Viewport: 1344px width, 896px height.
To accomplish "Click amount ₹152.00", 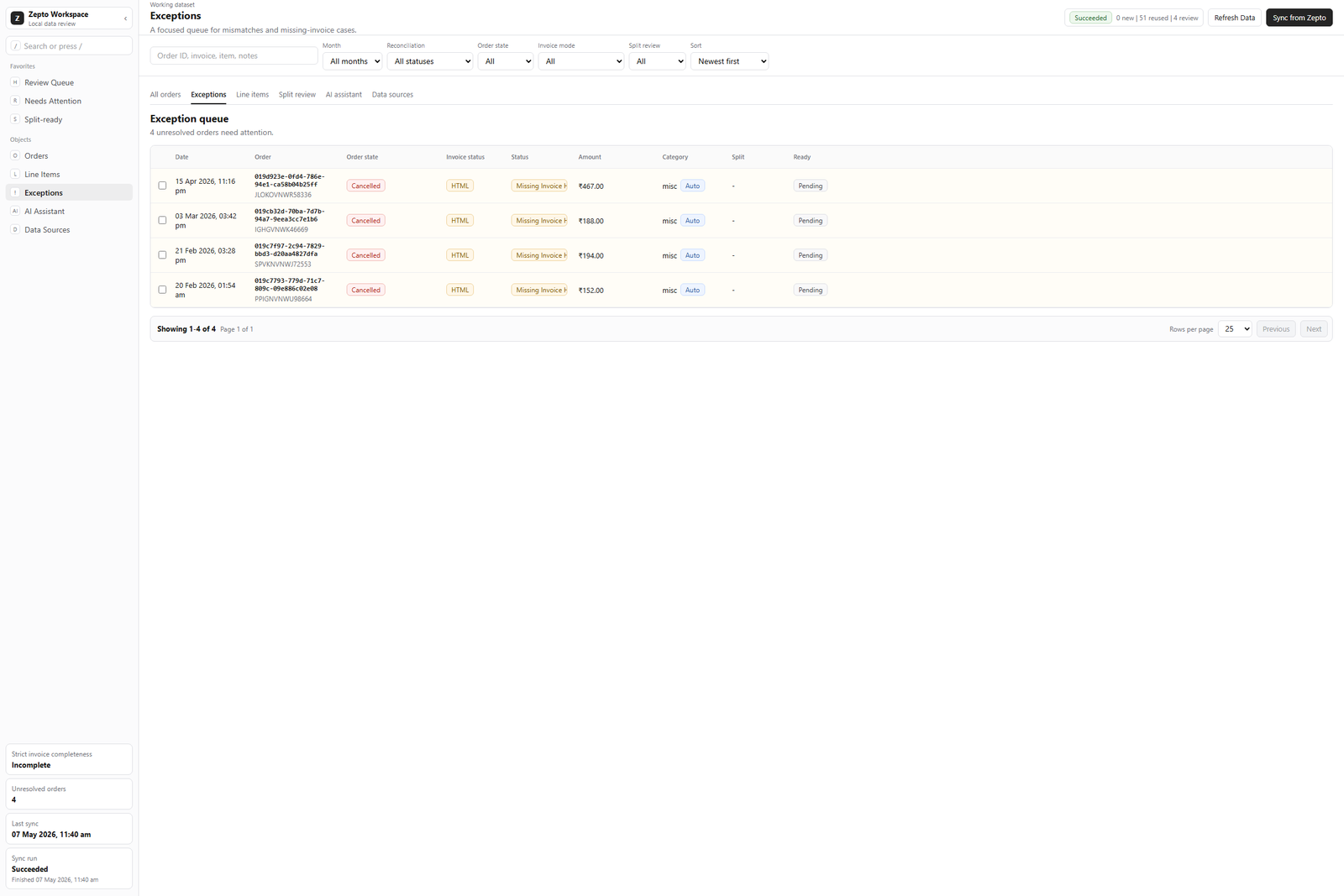I will (591, 291).
